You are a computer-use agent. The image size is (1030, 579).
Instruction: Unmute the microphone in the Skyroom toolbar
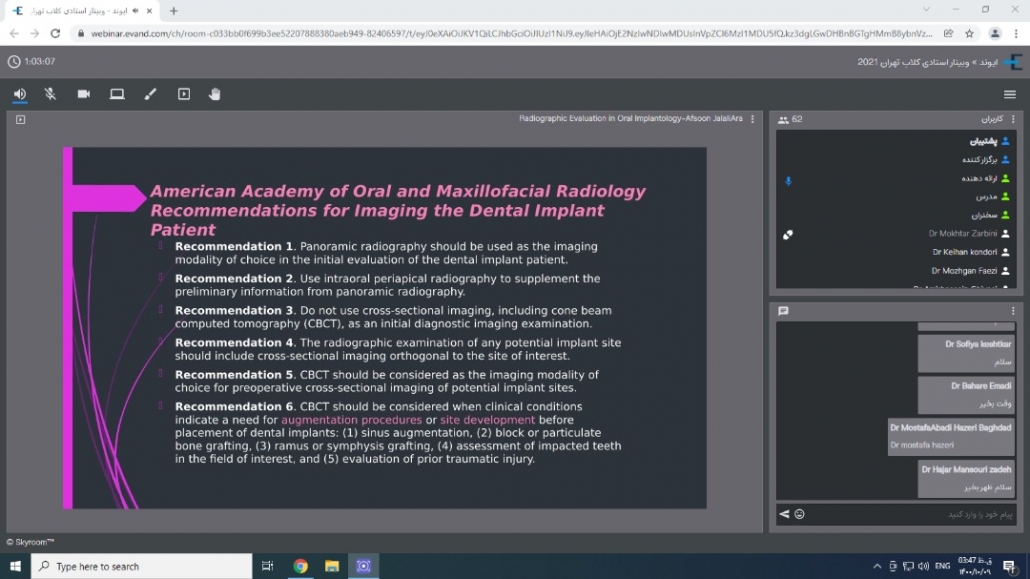(x=51, y=94)
